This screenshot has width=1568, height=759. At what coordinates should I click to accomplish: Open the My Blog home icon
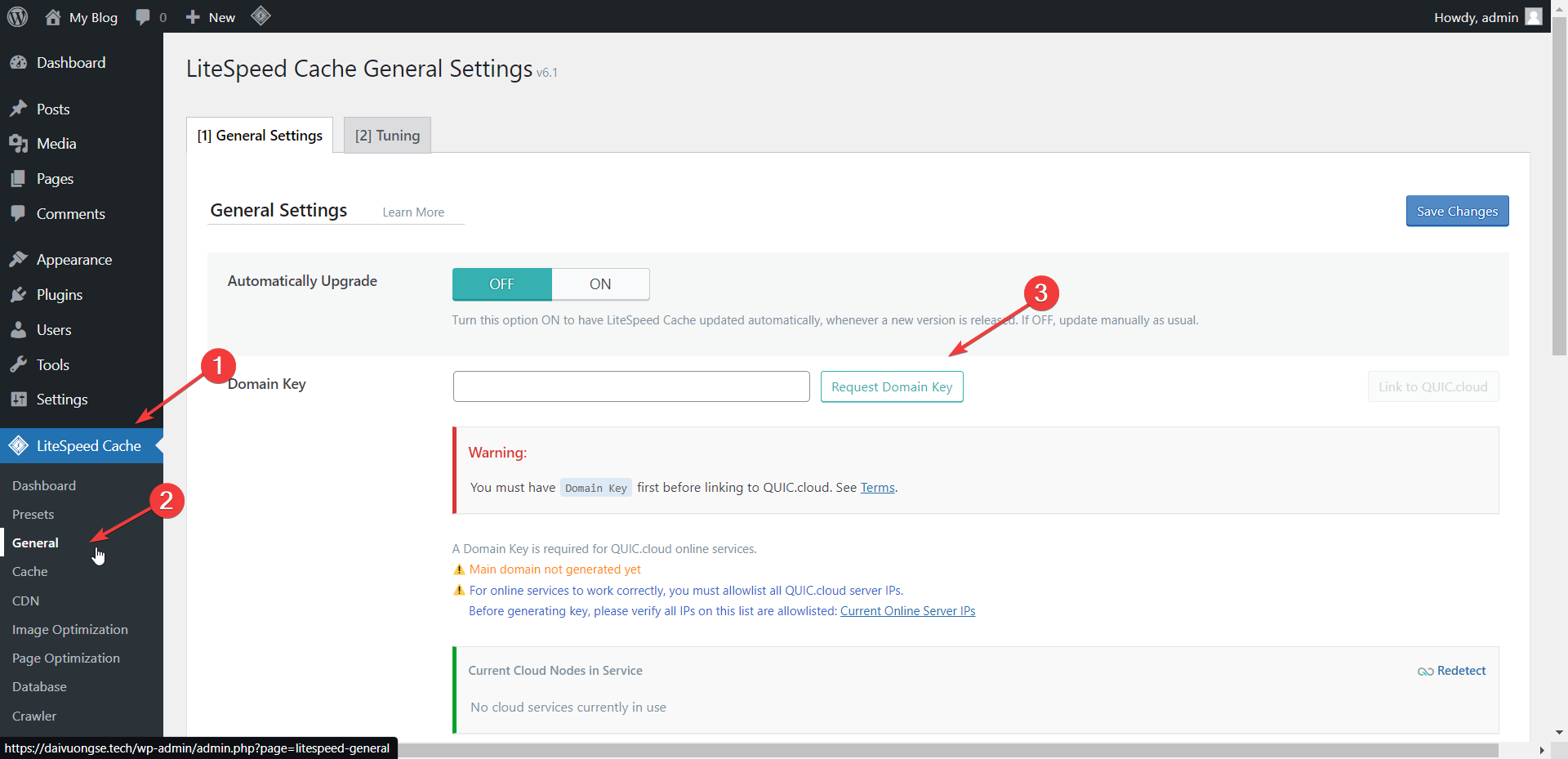(53, 17)
